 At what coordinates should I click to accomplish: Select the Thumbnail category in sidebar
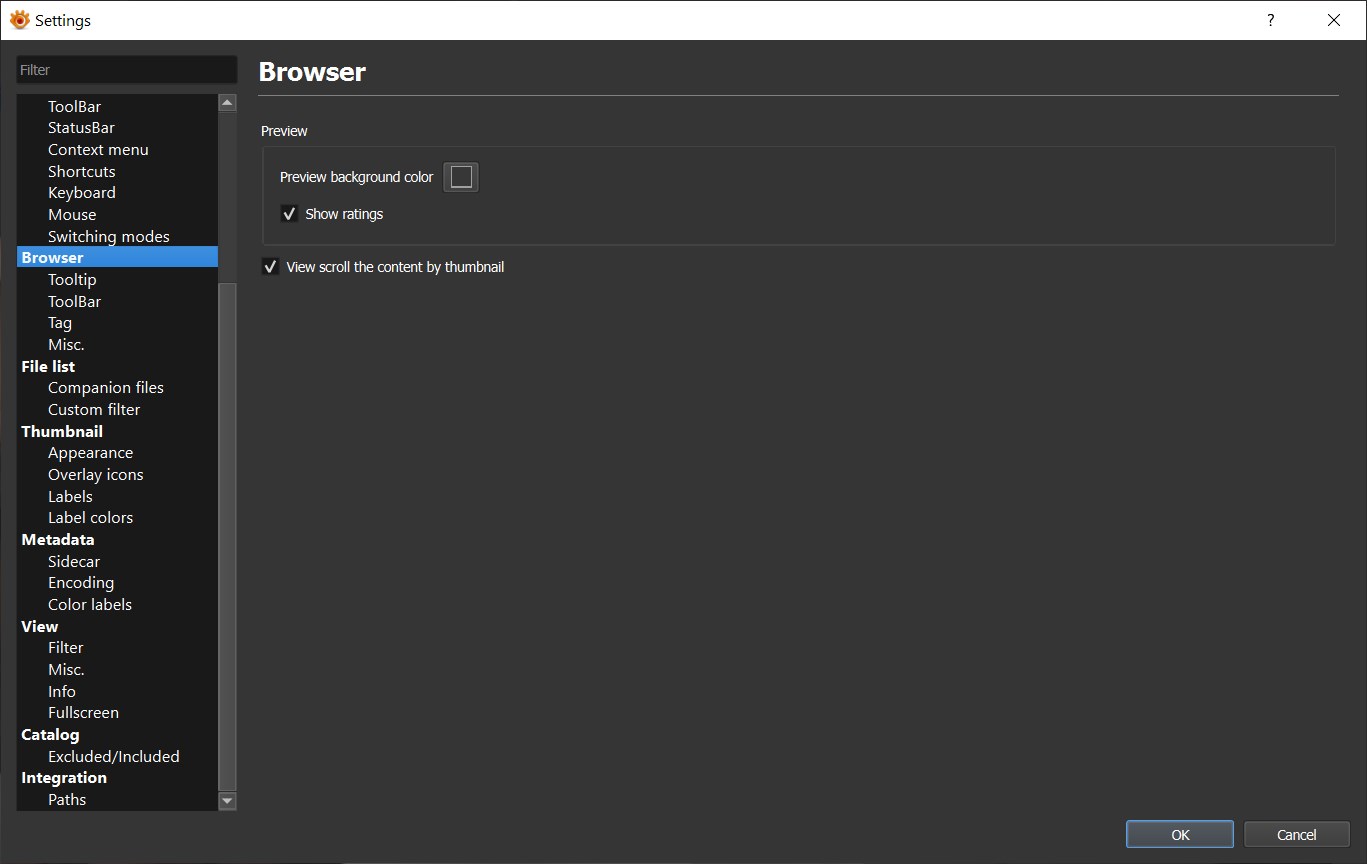62,431
